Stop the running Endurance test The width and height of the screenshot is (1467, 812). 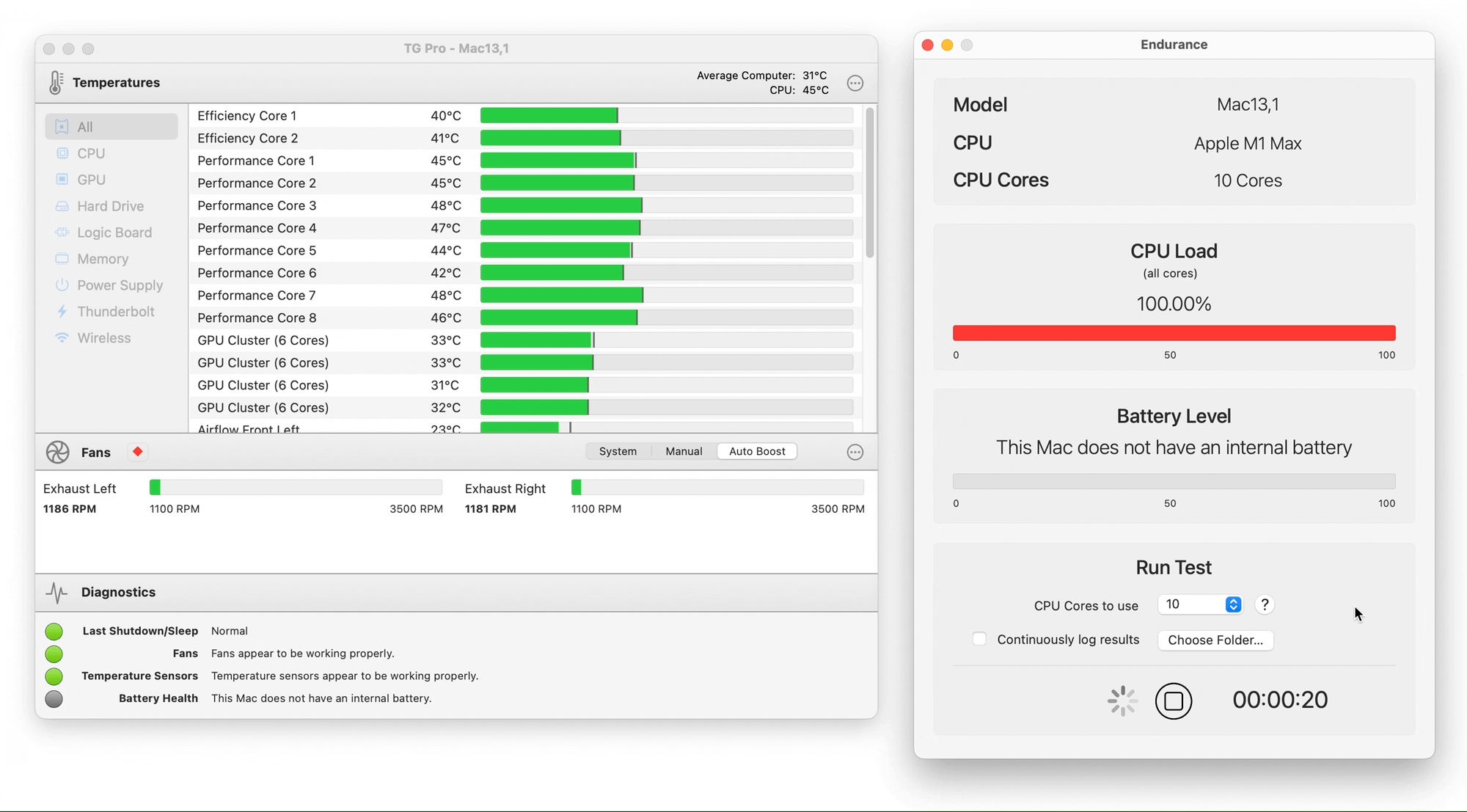tap(1174, 701)
